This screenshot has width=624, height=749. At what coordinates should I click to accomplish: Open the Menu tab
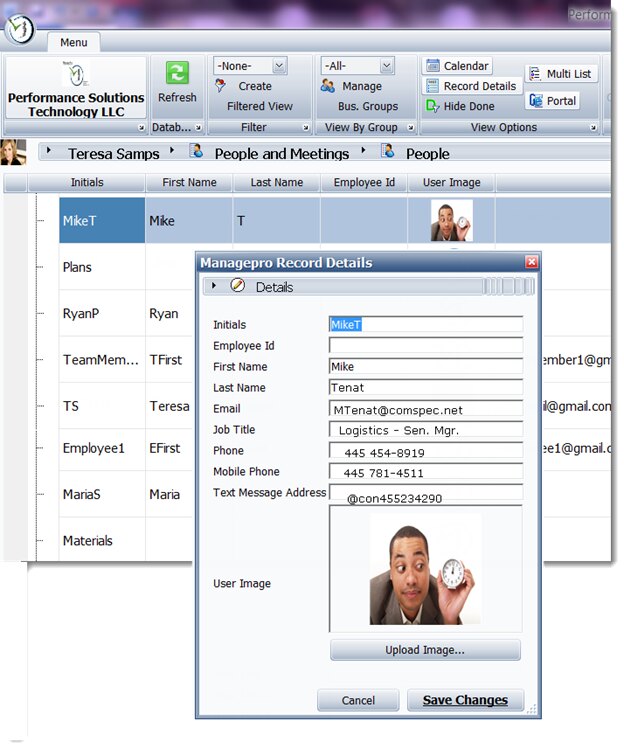tap(74, 43)
